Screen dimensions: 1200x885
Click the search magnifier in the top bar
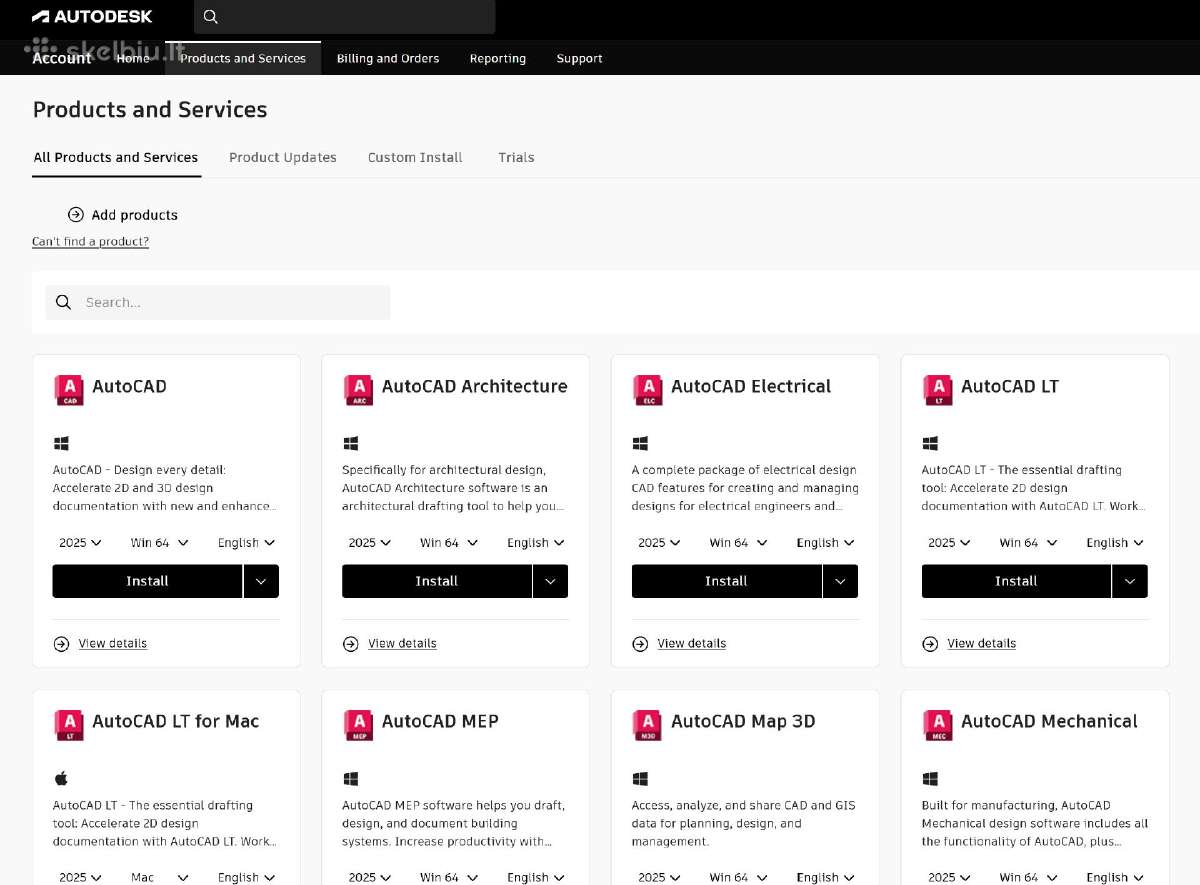coord(210,17)
